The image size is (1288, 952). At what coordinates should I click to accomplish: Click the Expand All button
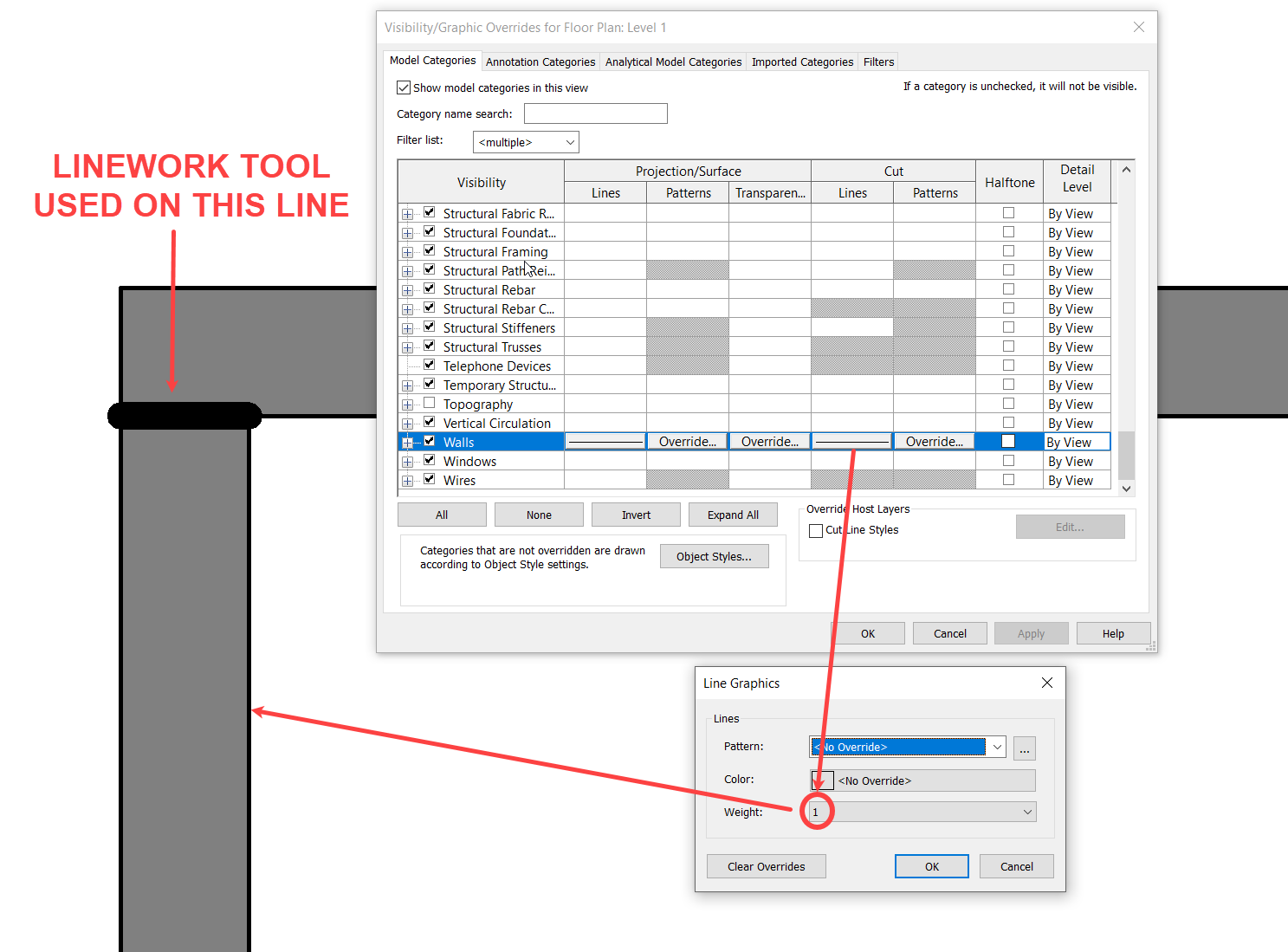pos(732,514)
